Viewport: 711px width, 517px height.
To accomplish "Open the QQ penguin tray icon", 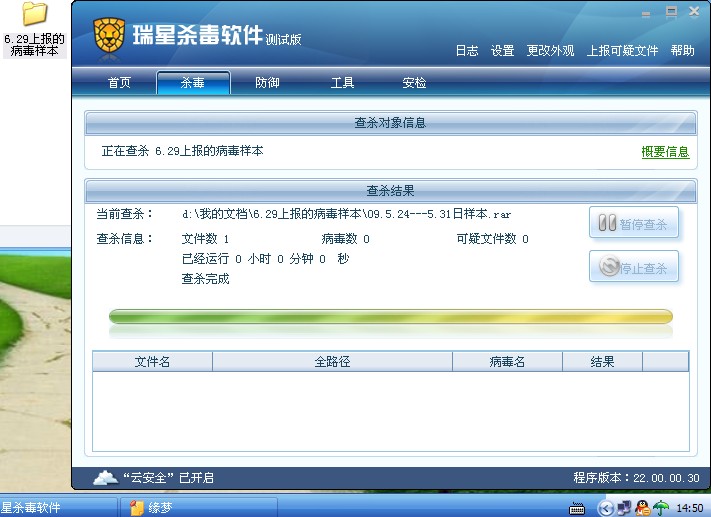I will point(642,508).
